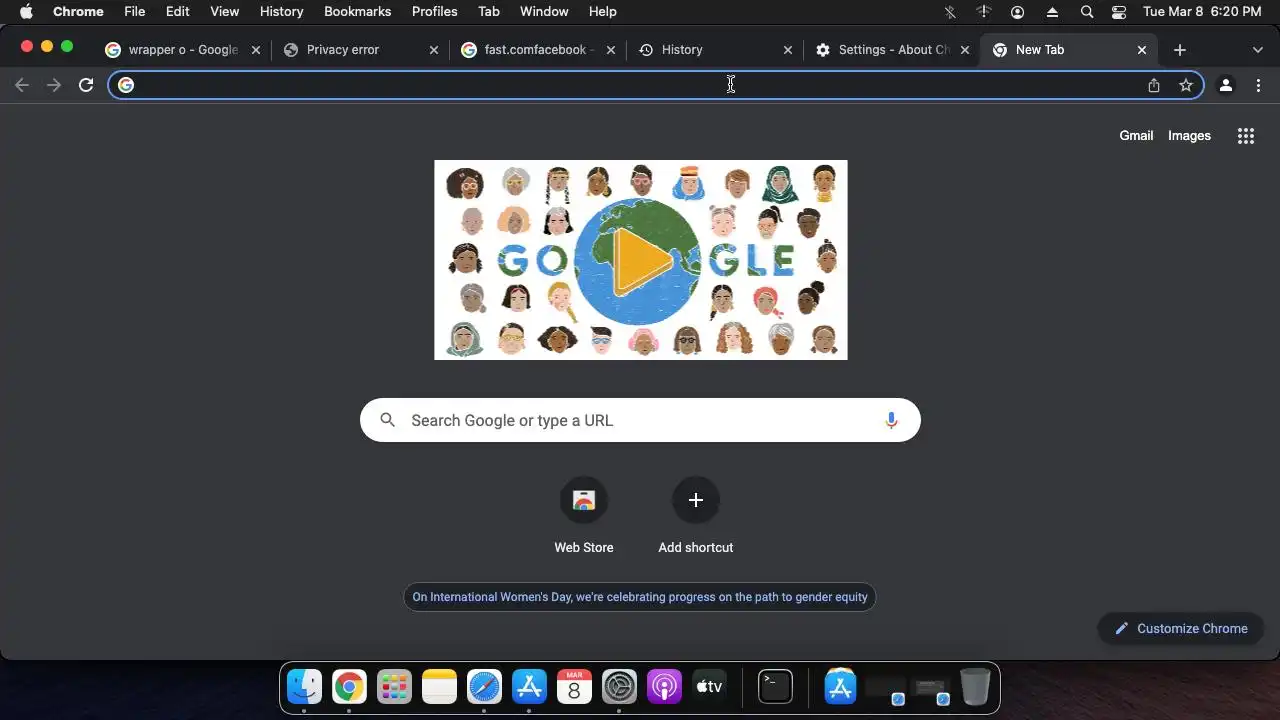
Task: Add a new shortcut tile
Action: [696, 515]
